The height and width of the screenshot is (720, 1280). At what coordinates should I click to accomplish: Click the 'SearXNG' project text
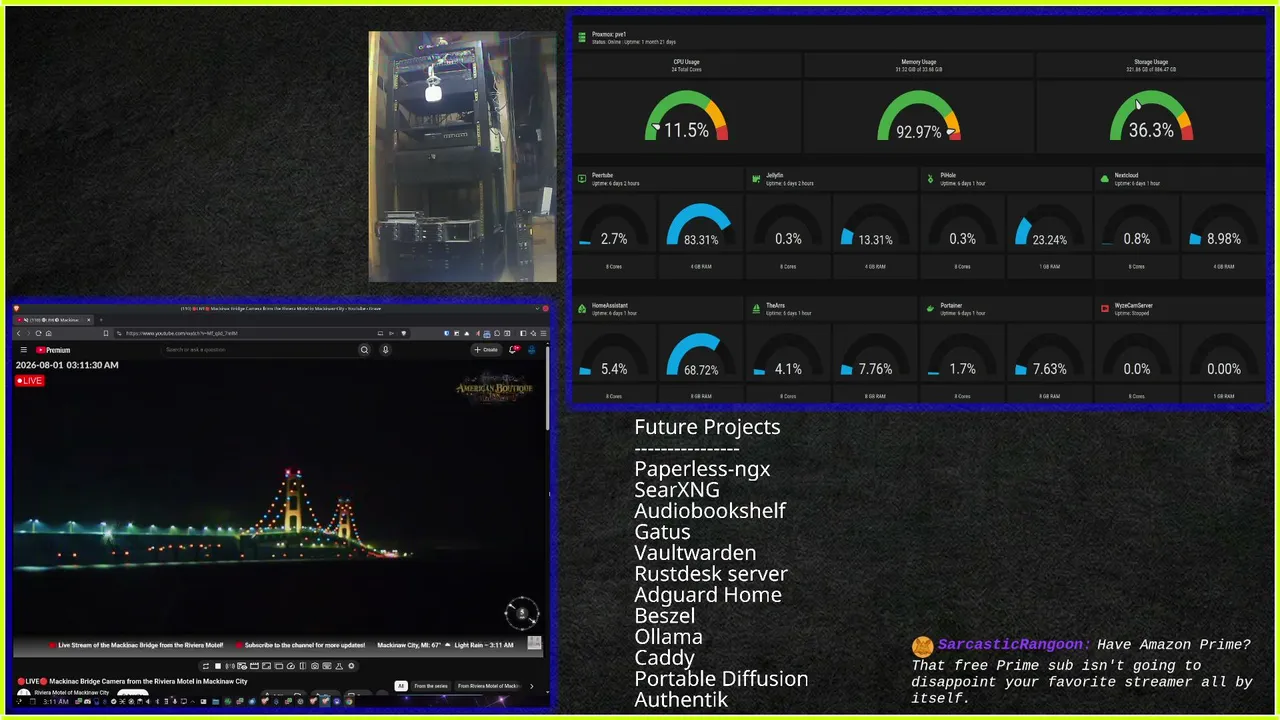pos(677,489)
